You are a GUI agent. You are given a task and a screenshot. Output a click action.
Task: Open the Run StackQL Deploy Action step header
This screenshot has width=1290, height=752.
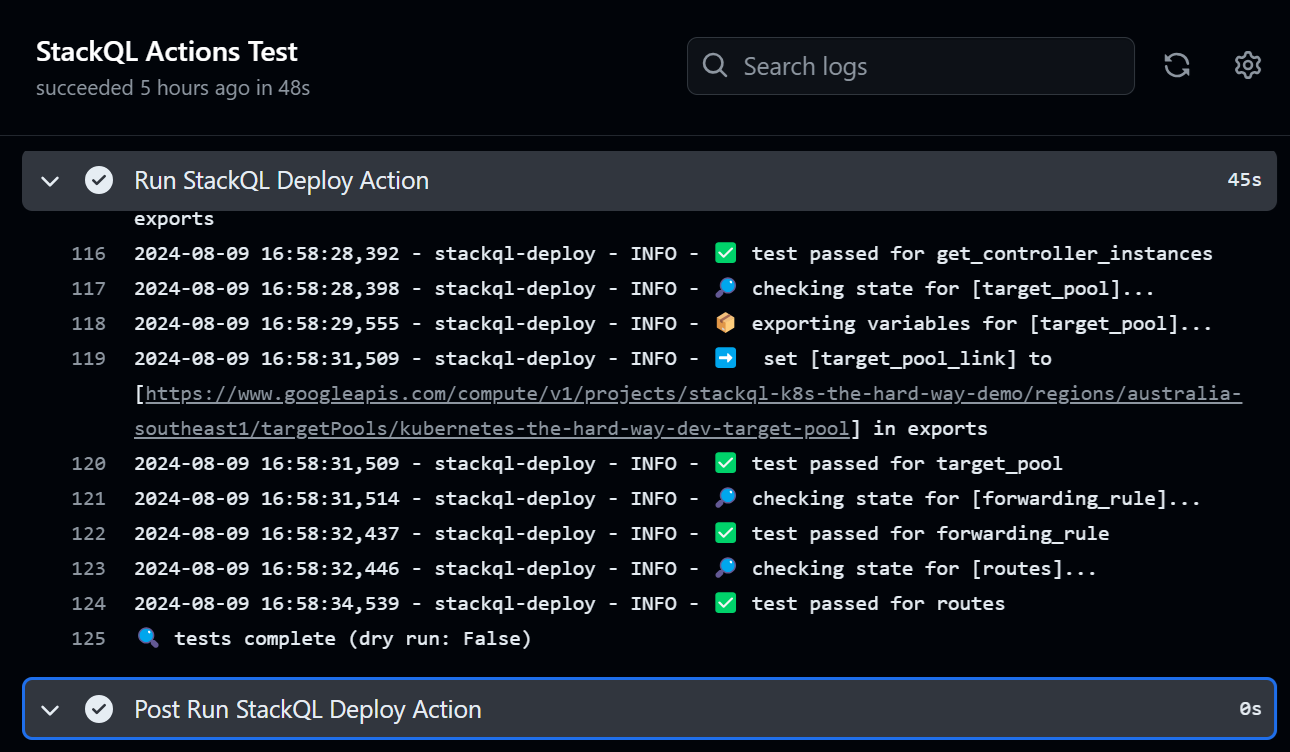tap(281, 180)
